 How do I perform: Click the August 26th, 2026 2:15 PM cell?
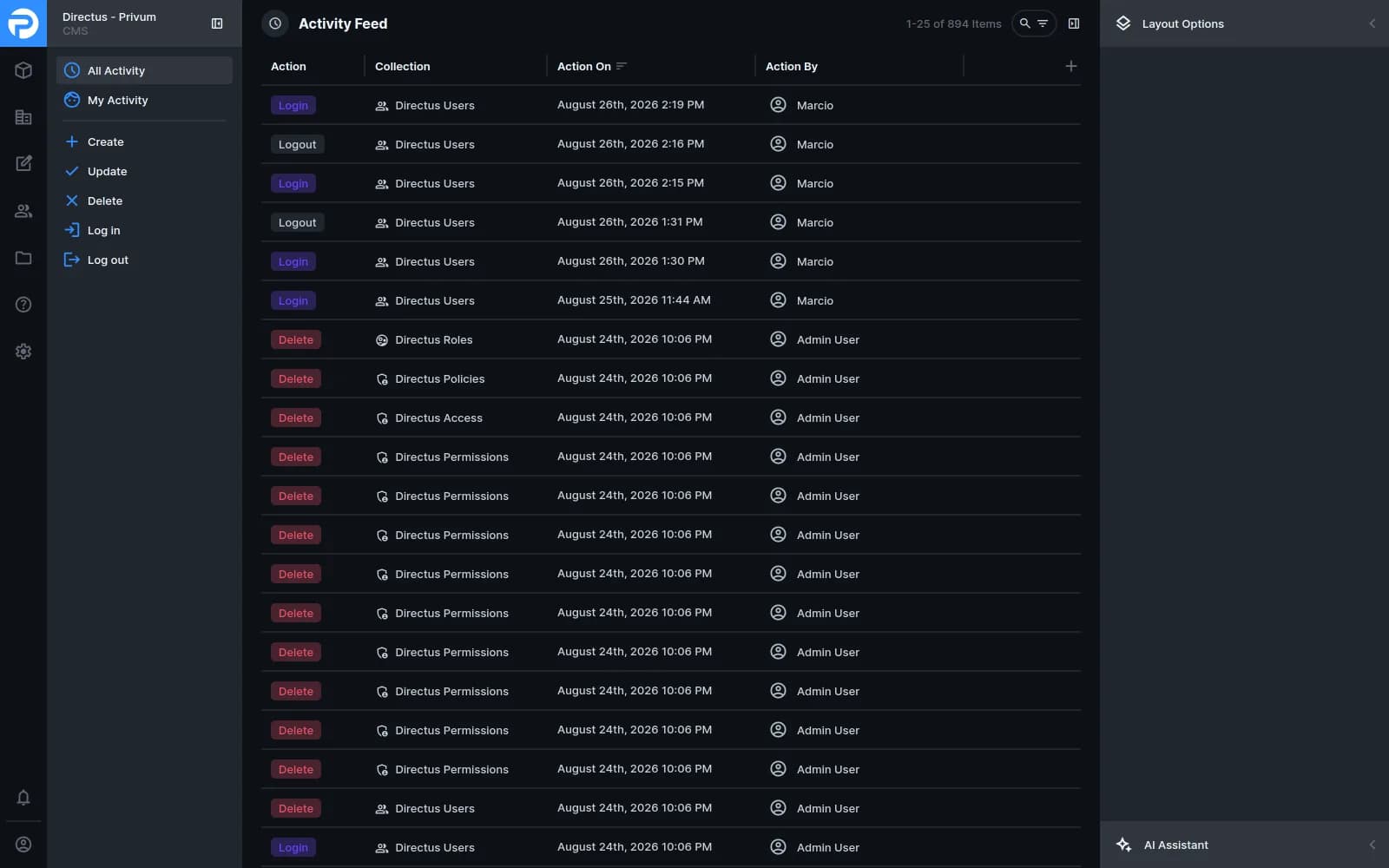coord(630,183)
